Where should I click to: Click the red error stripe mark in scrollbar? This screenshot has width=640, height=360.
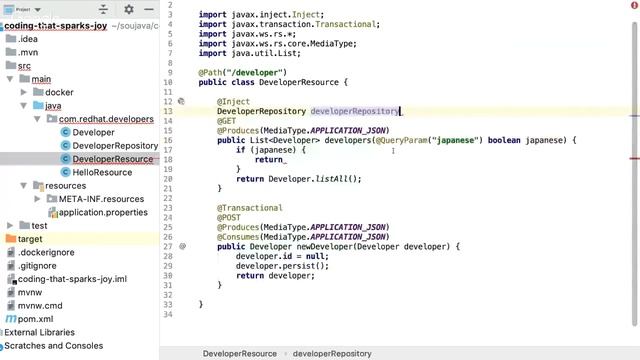[x=634, y=158]
